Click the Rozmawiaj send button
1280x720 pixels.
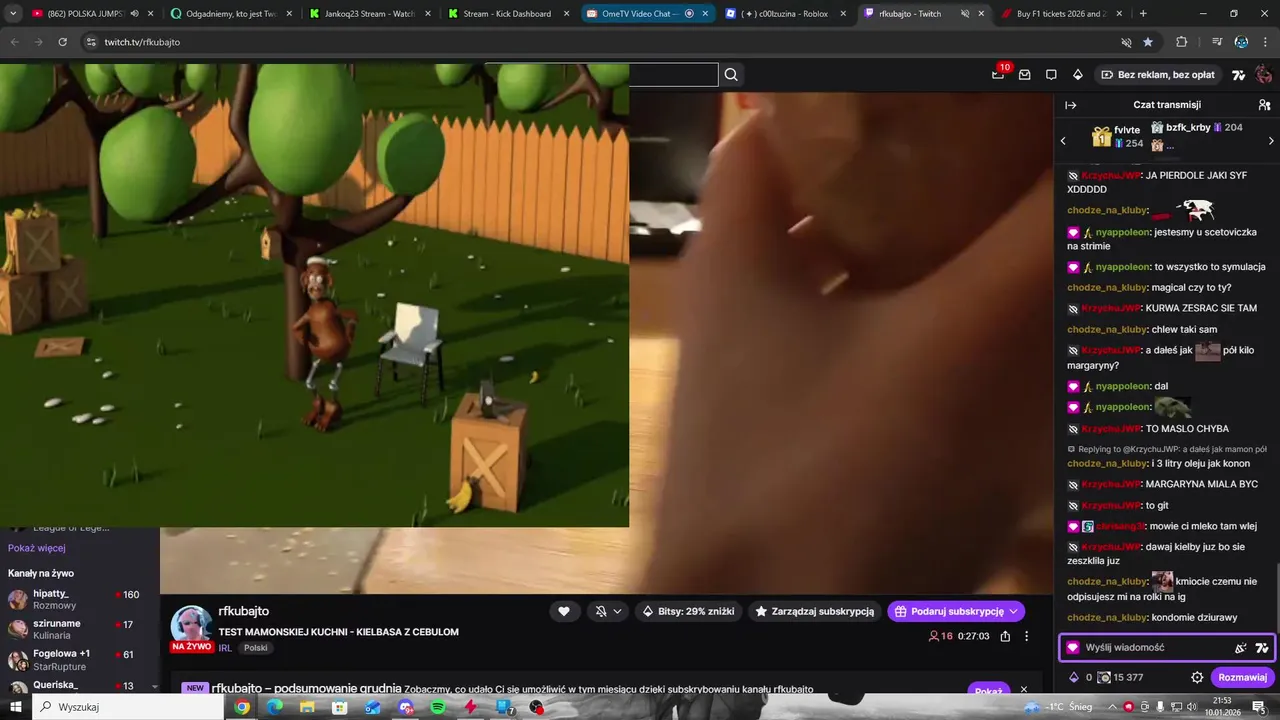(x=1243, y=677)
